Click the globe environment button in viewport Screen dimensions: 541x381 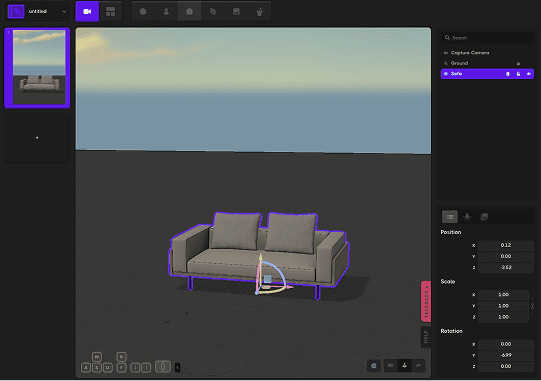(374, 366)
